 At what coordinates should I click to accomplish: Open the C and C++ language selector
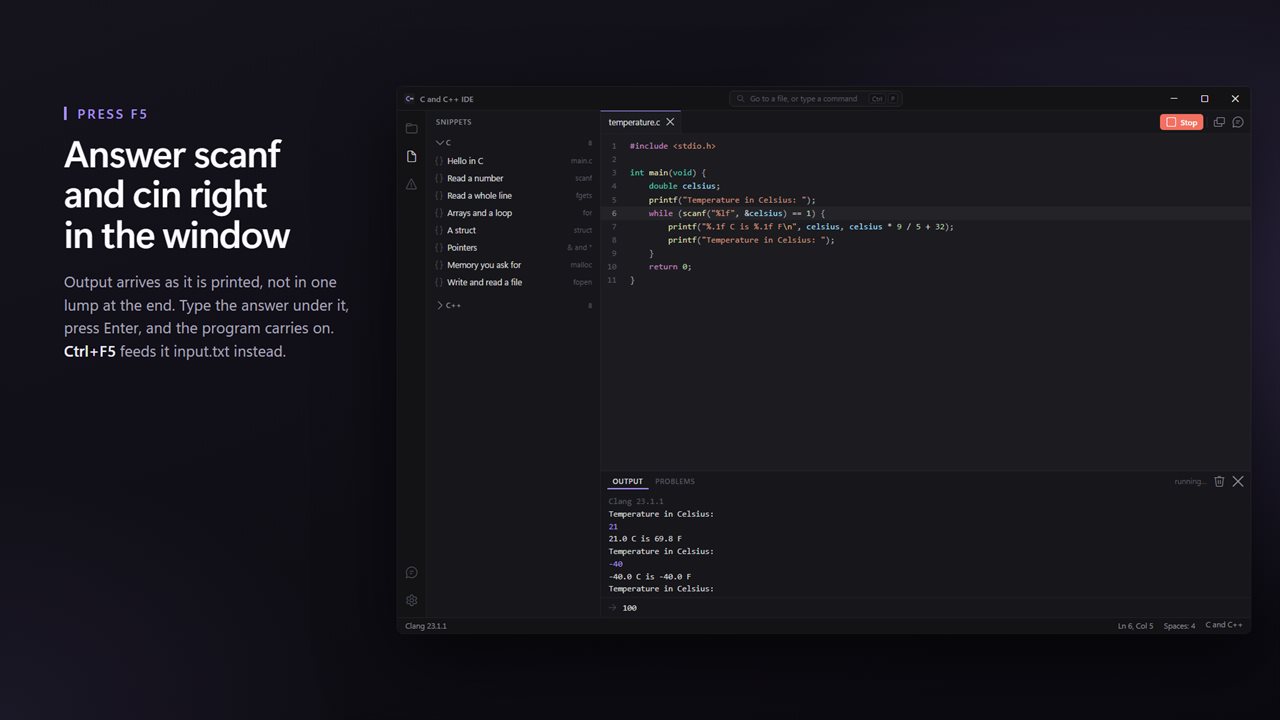click(1224, 625)
